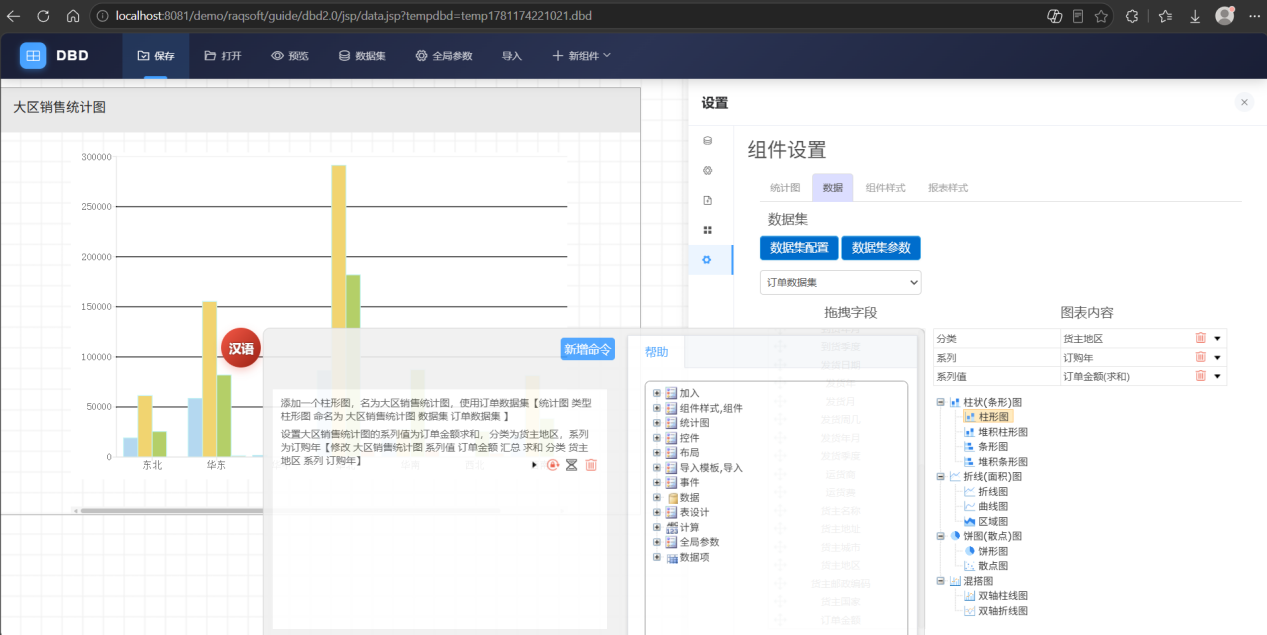Select 双轴柱线图 chart type

[995, 596]
